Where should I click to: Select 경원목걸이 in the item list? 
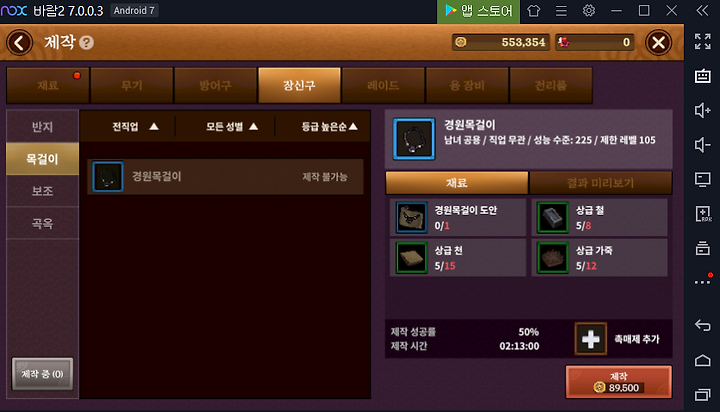tap(225, 177)
